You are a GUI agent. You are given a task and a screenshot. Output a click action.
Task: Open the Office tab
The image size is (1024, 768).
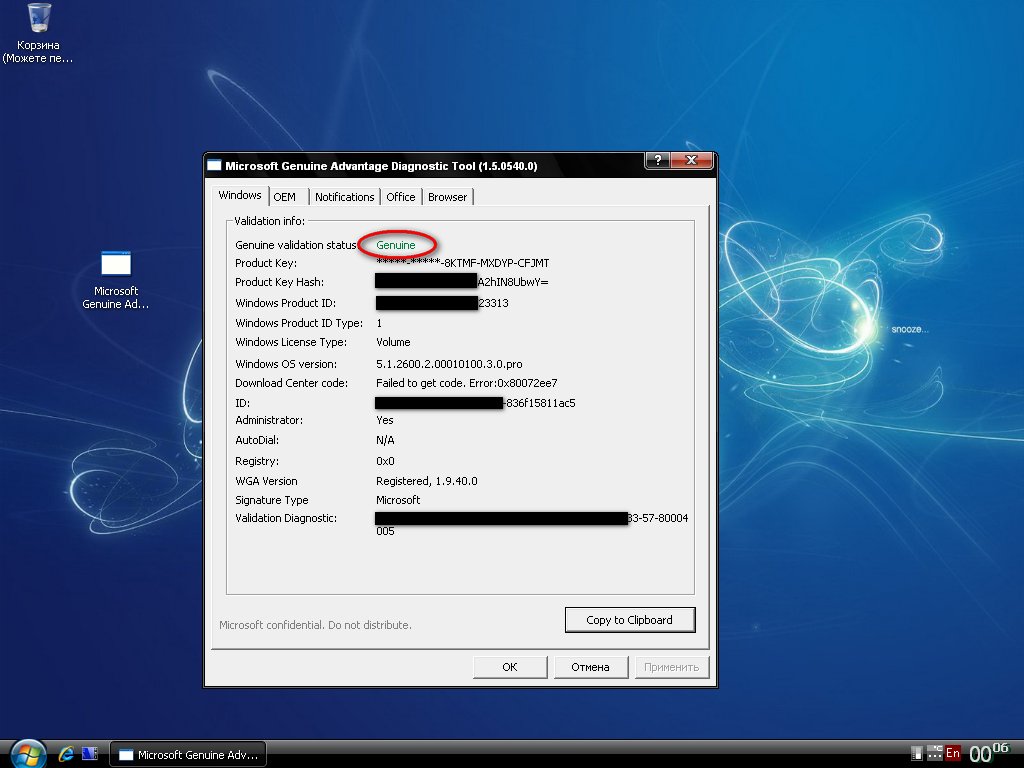400,197
